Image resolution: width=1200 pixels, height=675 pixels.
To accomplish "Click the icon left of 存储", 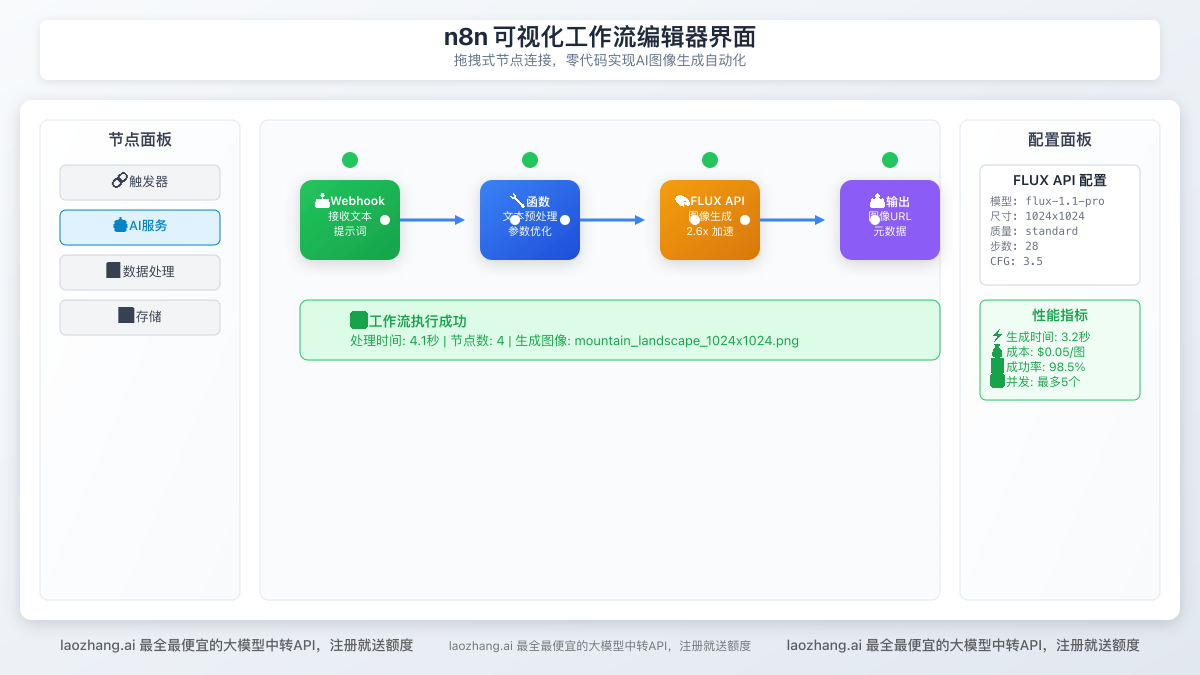I will coord(126,315).
